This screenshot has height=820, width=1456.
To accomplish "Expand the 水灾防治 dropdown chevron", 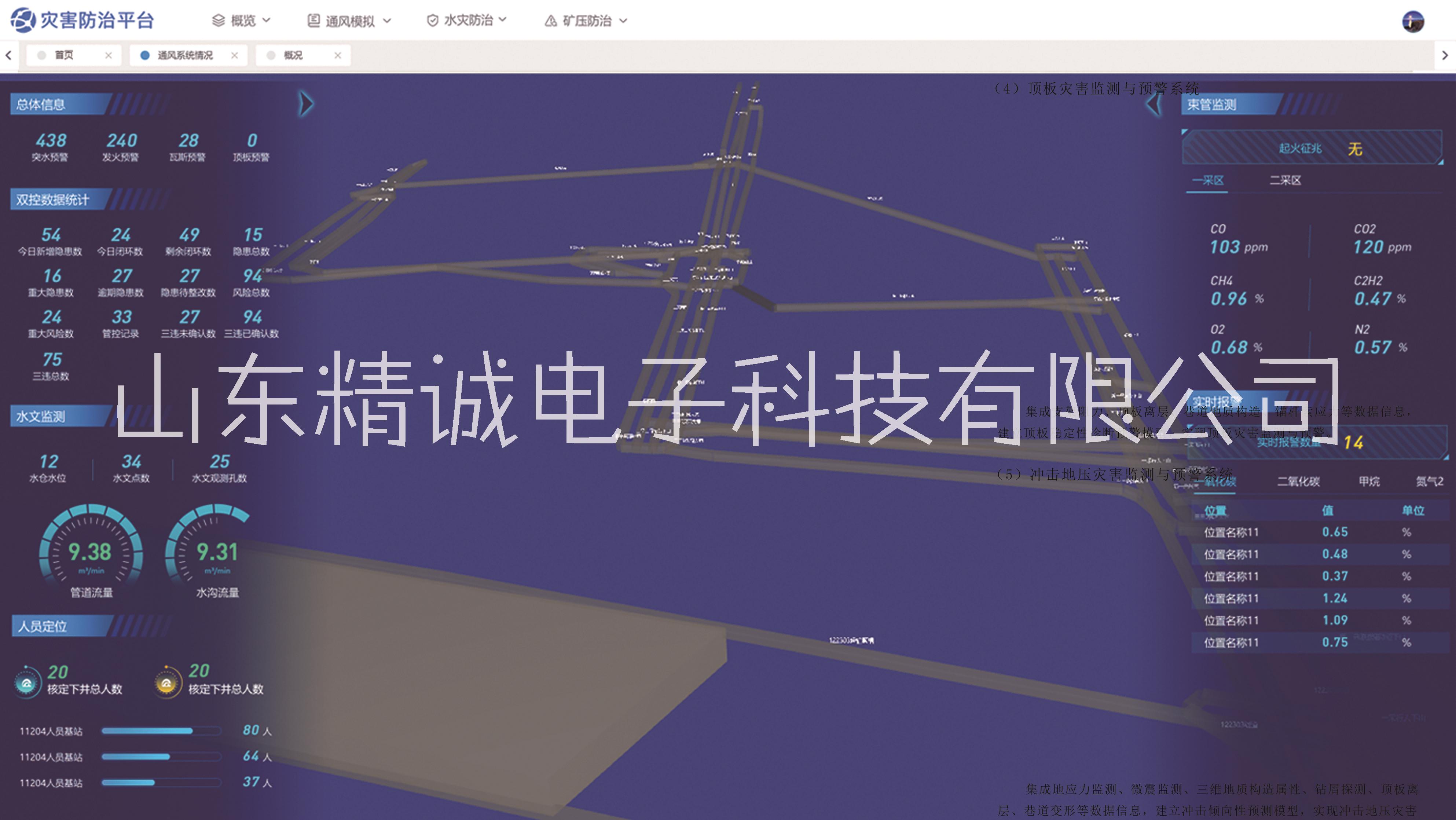I will [502, 20].
